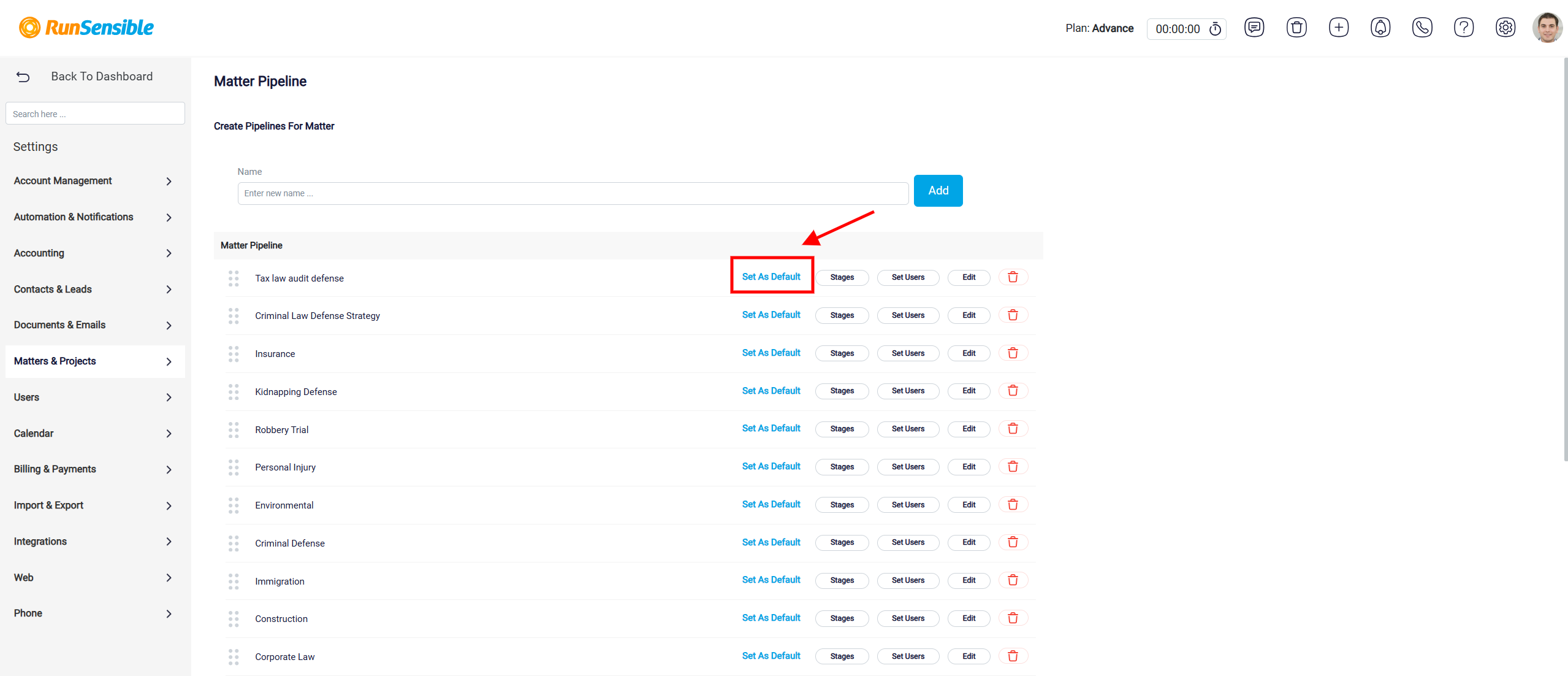Click the trash bin icon in top bar
Image resolution: width=1568 pixels, height=676 pixels.
(x=1296, y=28)
